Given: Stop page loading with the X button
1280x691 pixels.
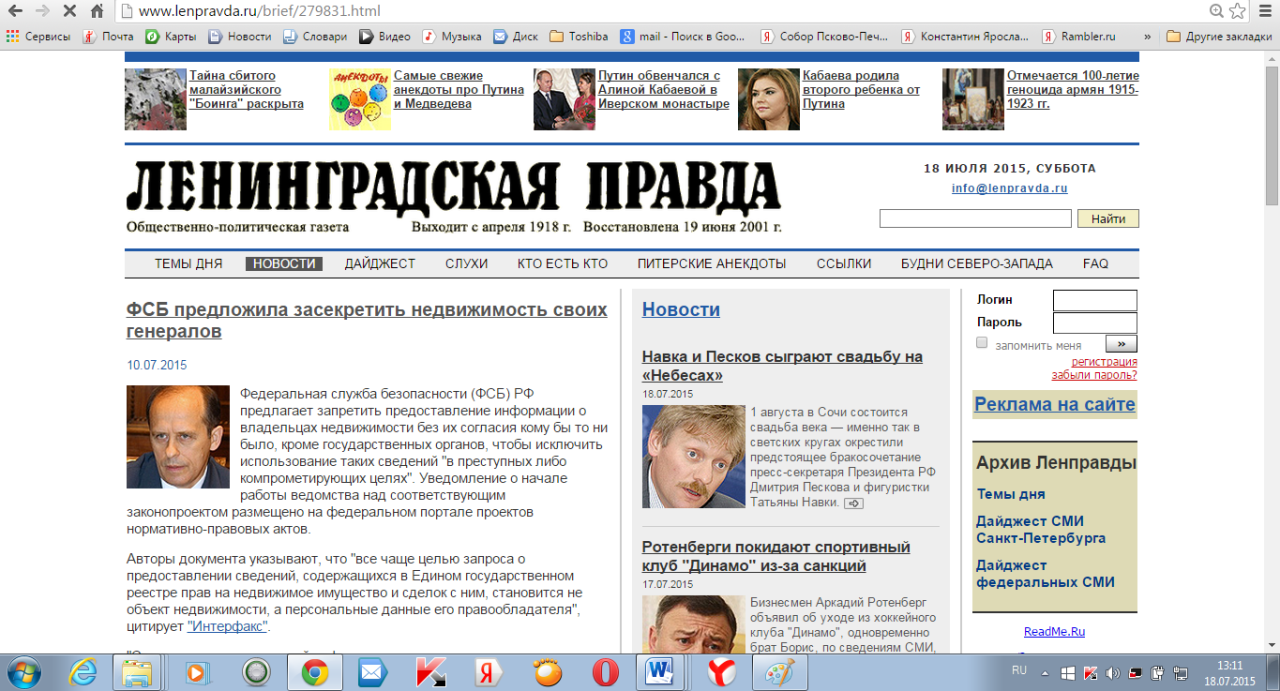Looking at the screenshot, I should [x=70, y=11].
